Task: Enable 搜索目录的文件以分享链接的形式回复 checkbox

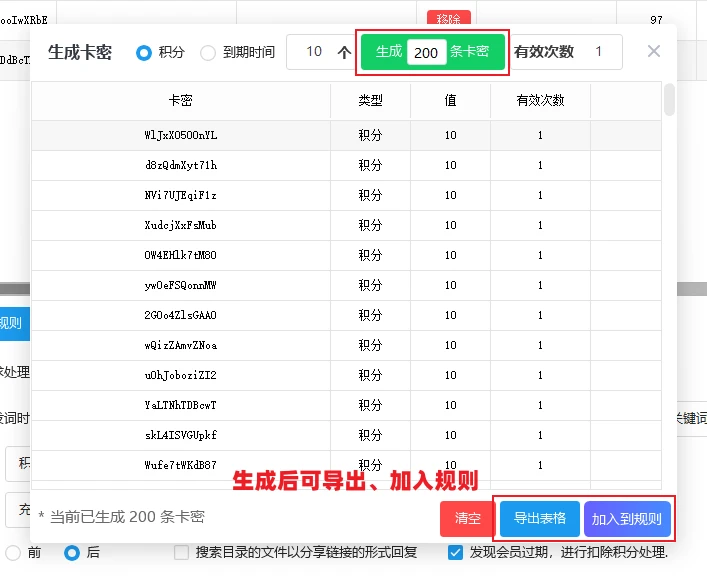Action: click(181, 552)
